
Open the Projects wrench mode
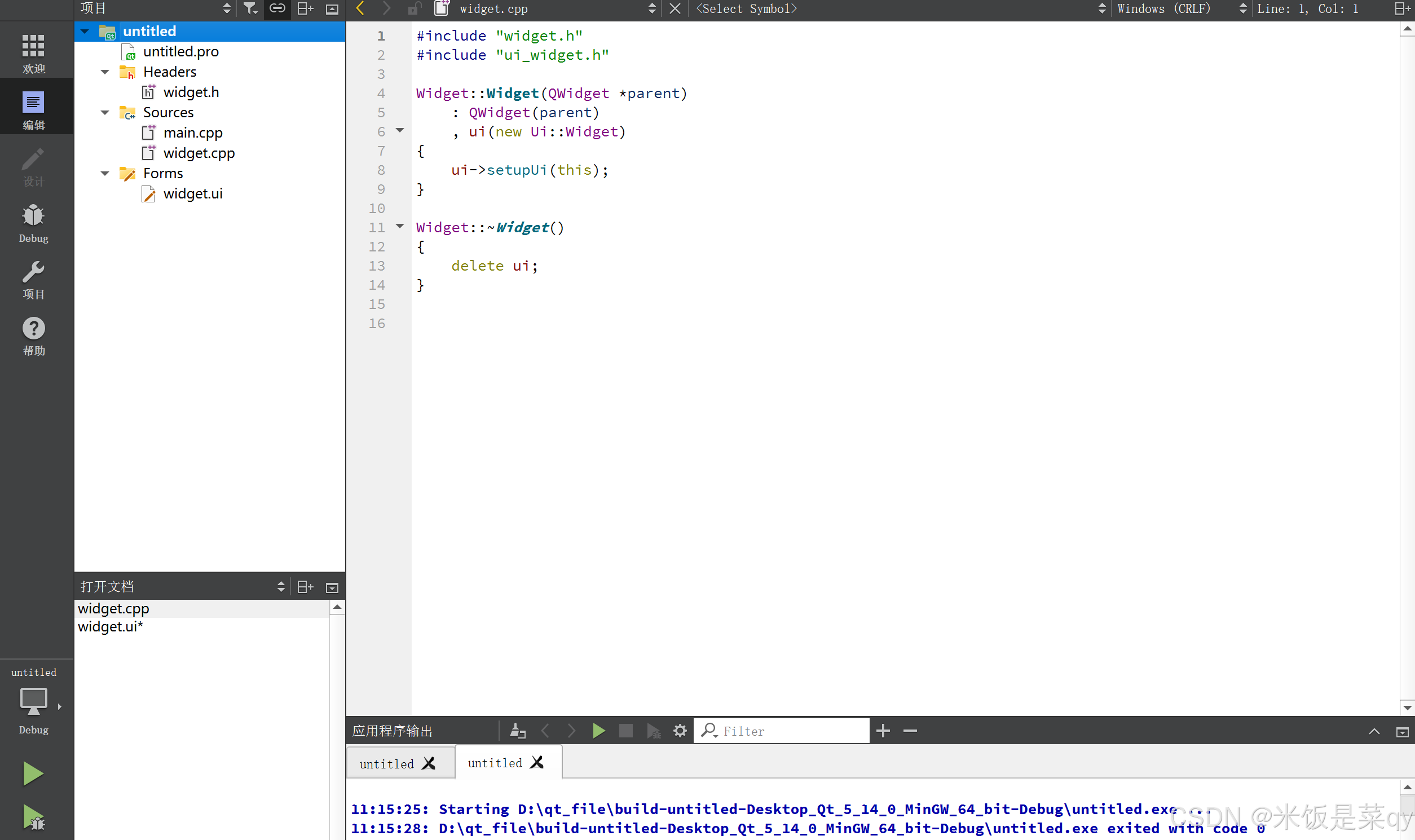click(33, 279)
